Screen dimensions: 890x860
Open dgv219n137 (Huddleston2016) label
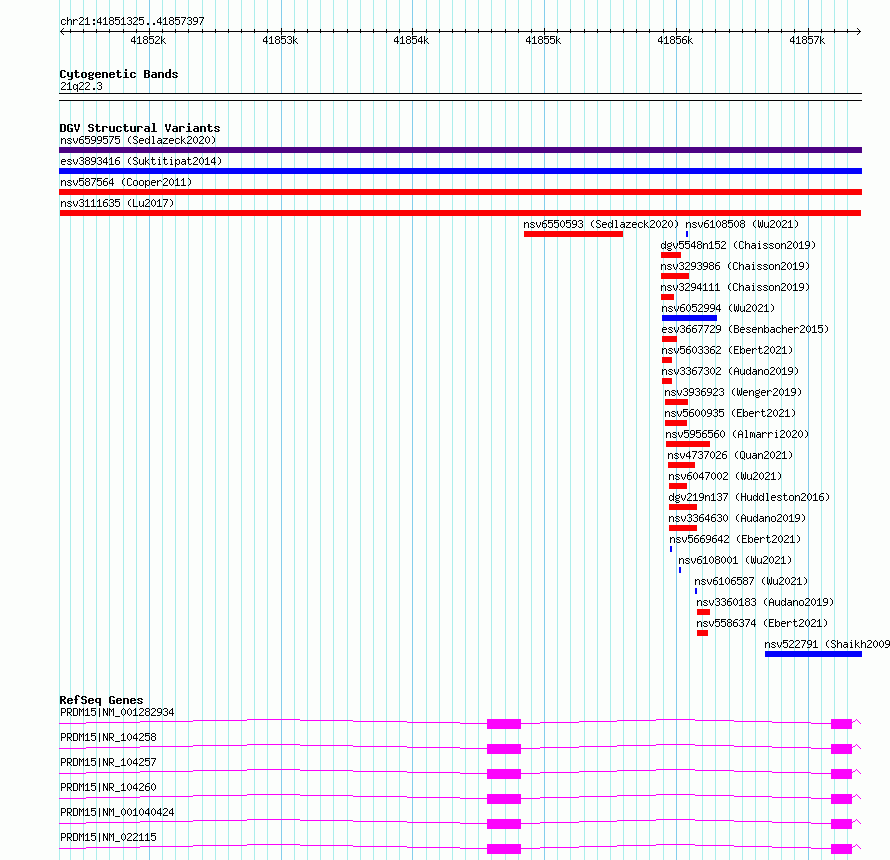point(749,497)
